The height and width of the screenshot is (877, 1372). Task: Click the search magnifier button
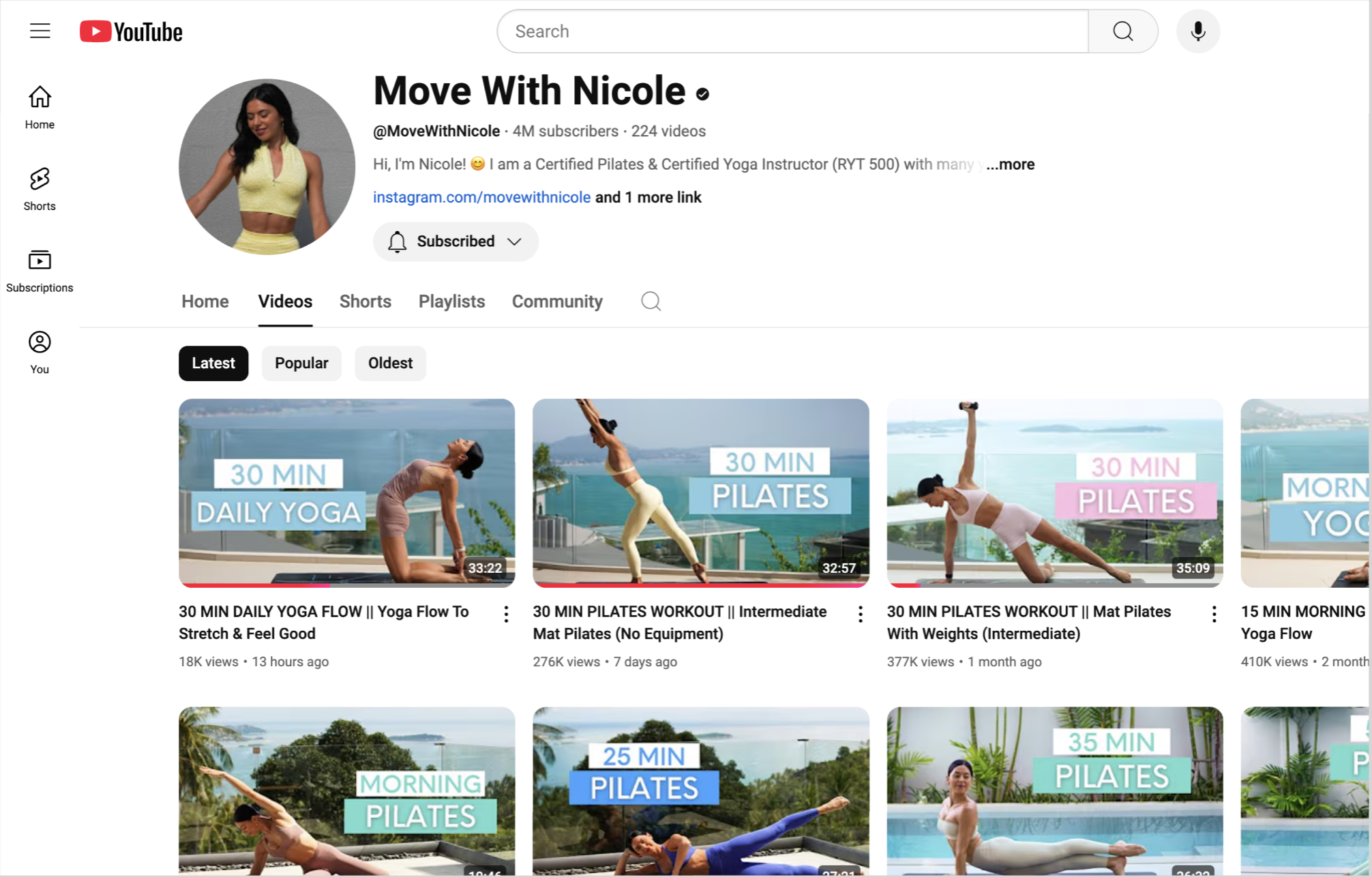coord(1122,31)
